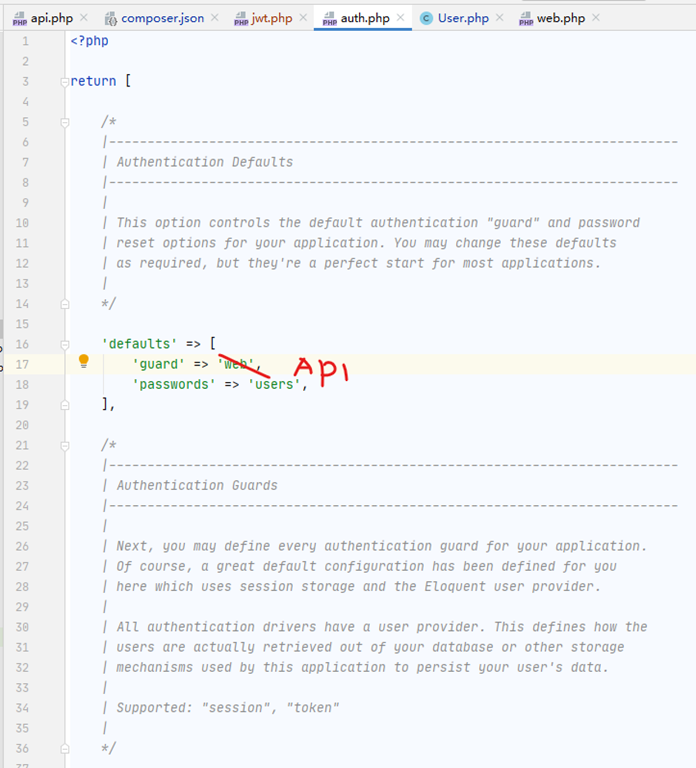Close the web.php tab
Image resolution: width=696 pixels, height=768 pixels.
596,19
